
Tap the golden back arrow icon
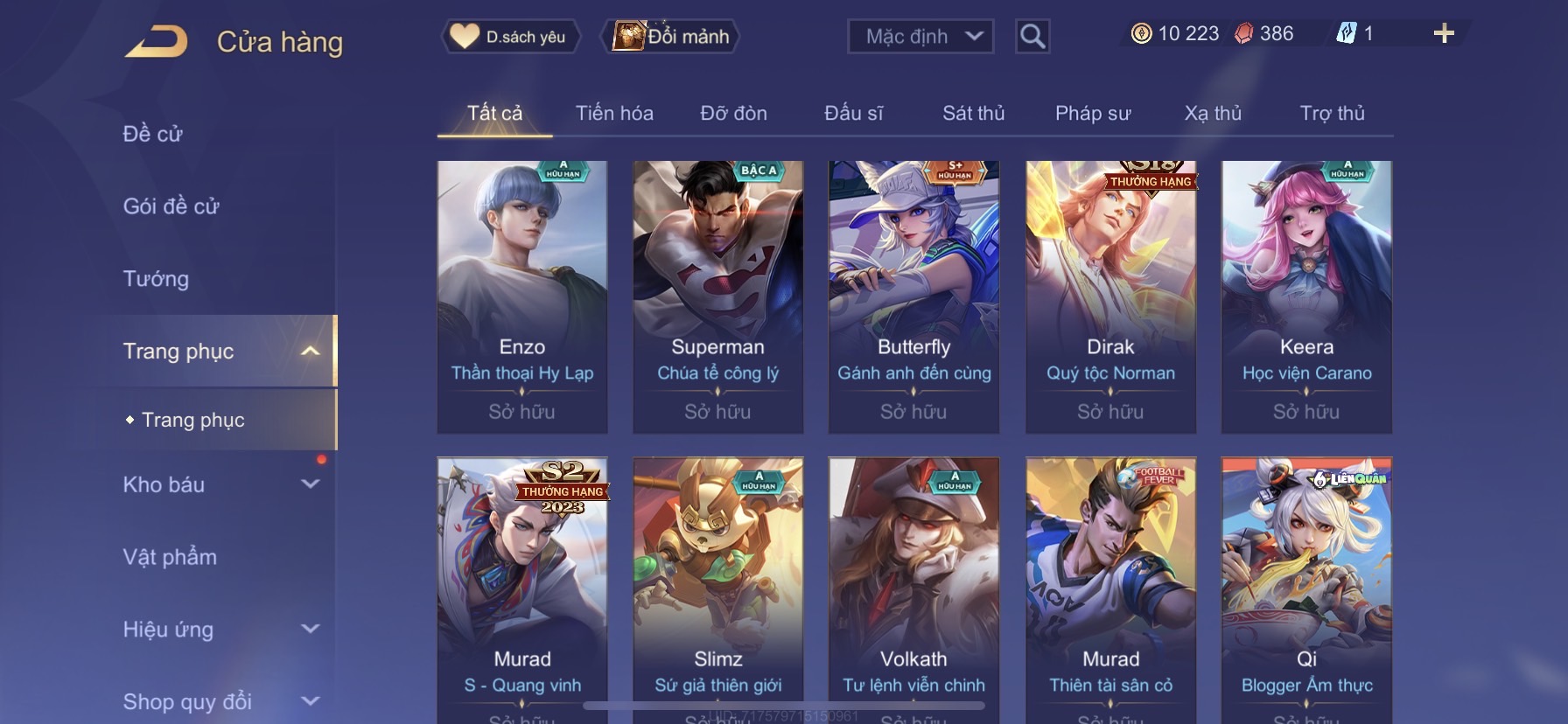(156, 42)
